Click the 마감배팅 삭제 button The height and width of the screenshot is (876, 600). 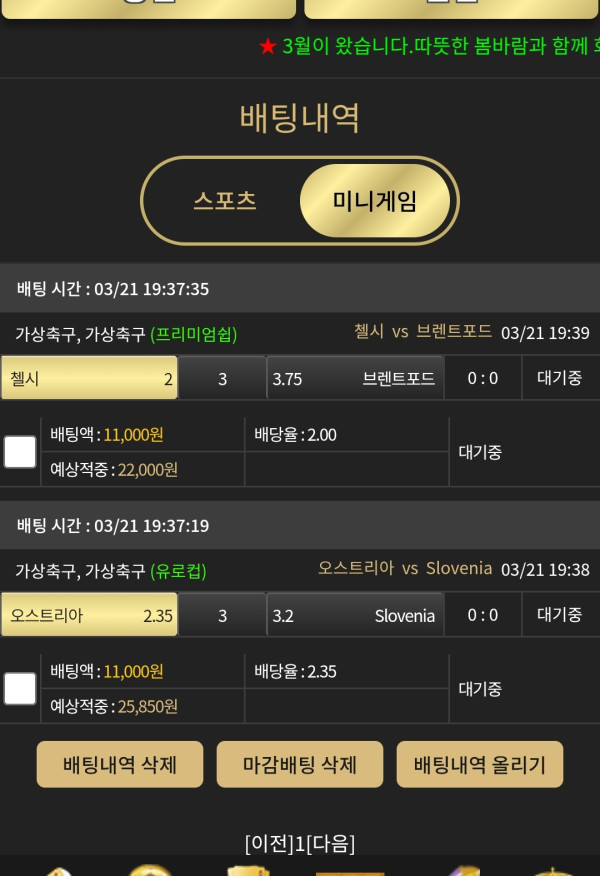click(300, 764)
